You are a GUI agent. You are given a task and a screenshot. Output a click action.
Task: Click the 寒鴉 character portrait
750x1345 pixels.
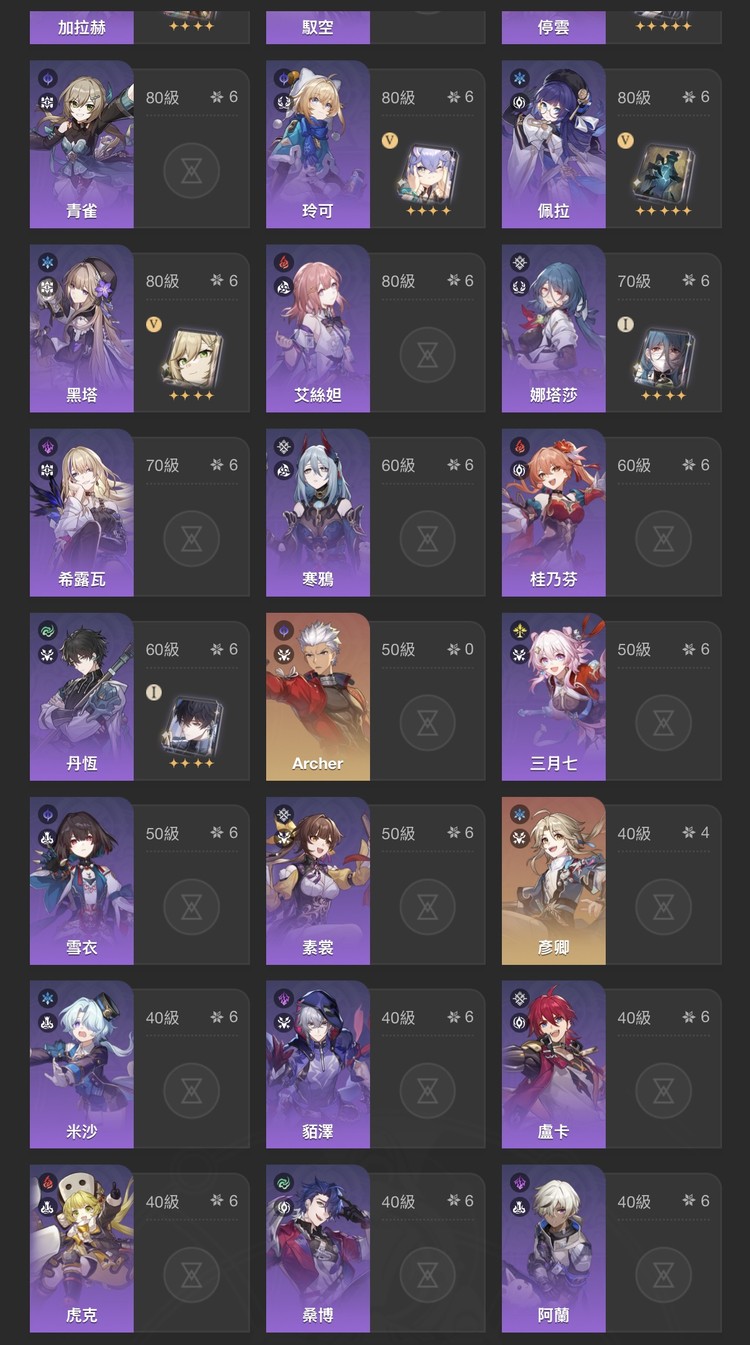(x=318, y=512)
